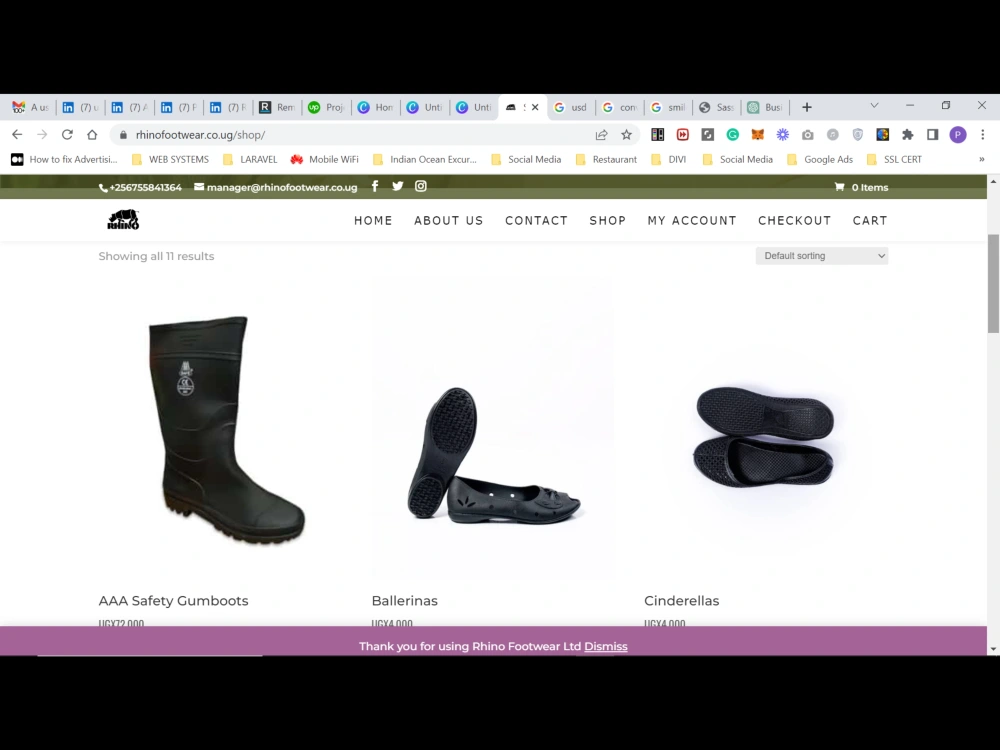Open a new browser tab
This screenshot has height=750, width=1000.
tap(807, 107)
